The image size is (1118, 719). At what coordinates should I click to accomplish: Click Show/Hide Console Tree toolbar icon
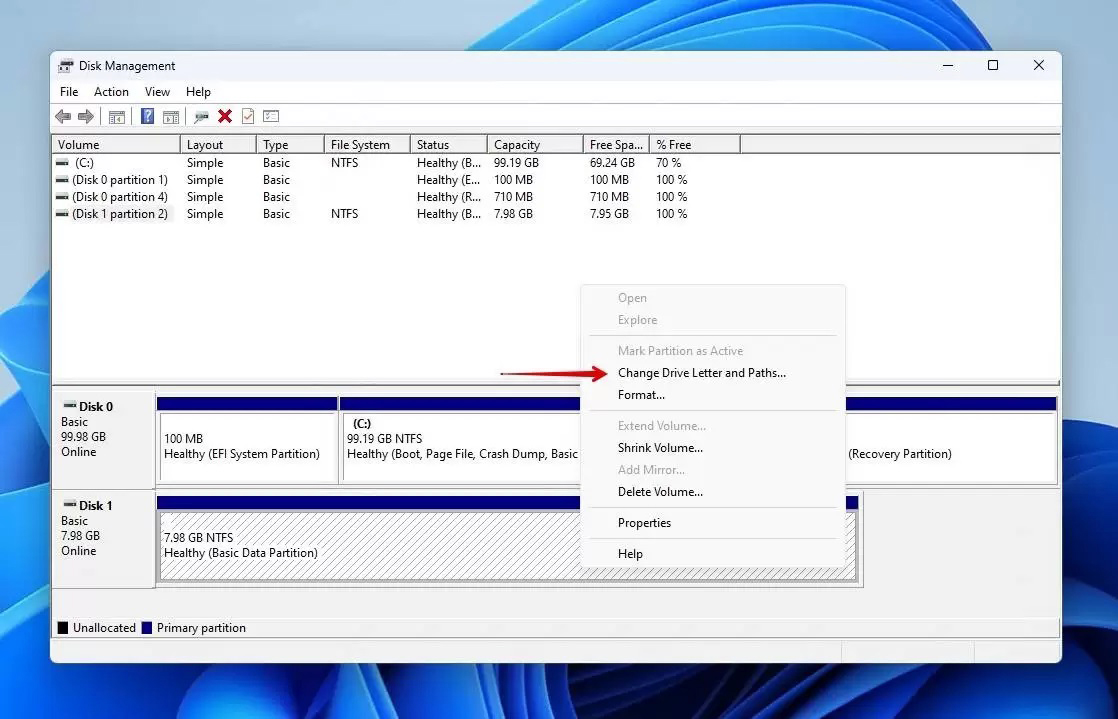coord(116,117)
